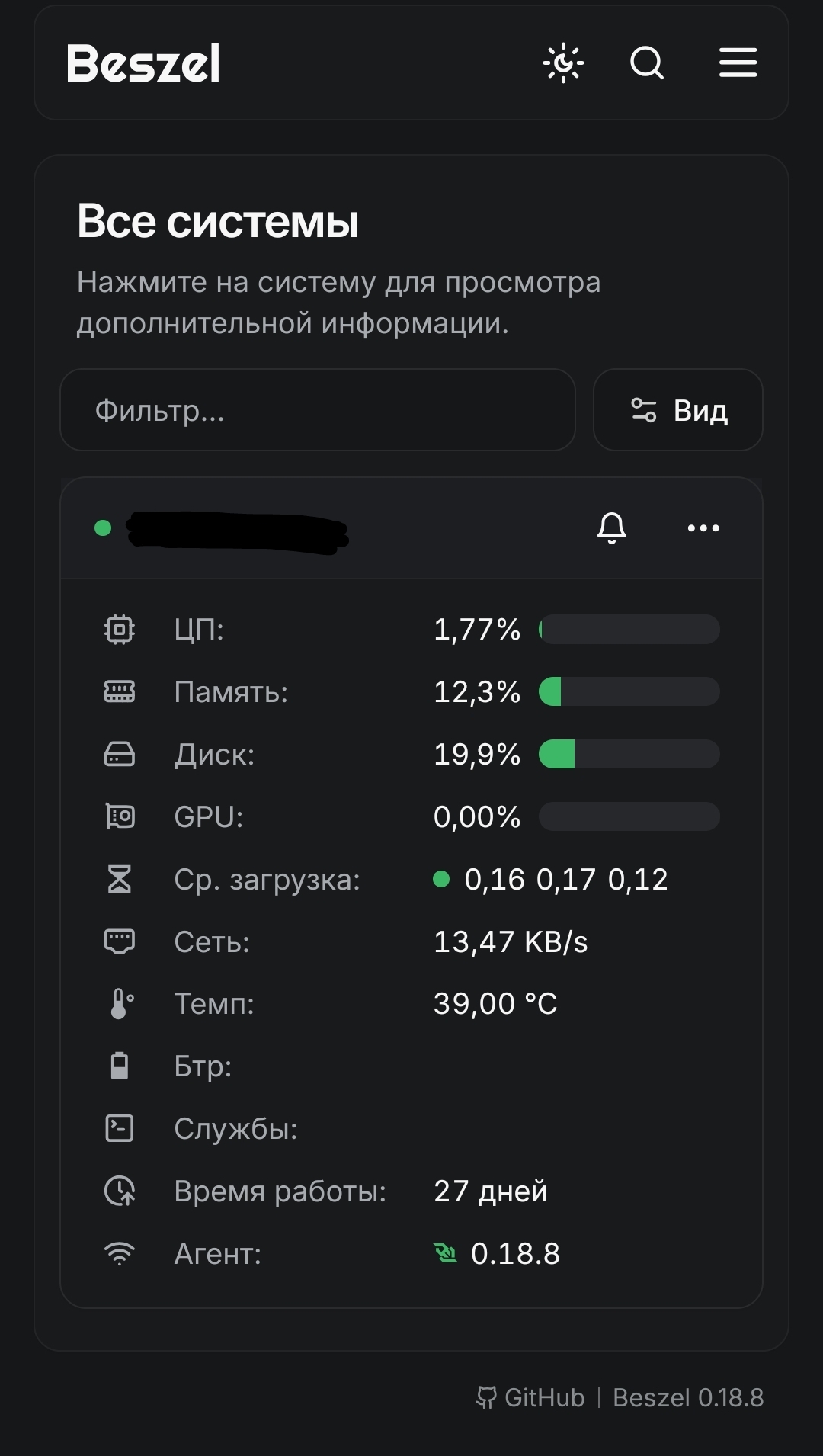Click the Beszel logo
This screenshot has width=823, height=1456.
coord(144,63)
